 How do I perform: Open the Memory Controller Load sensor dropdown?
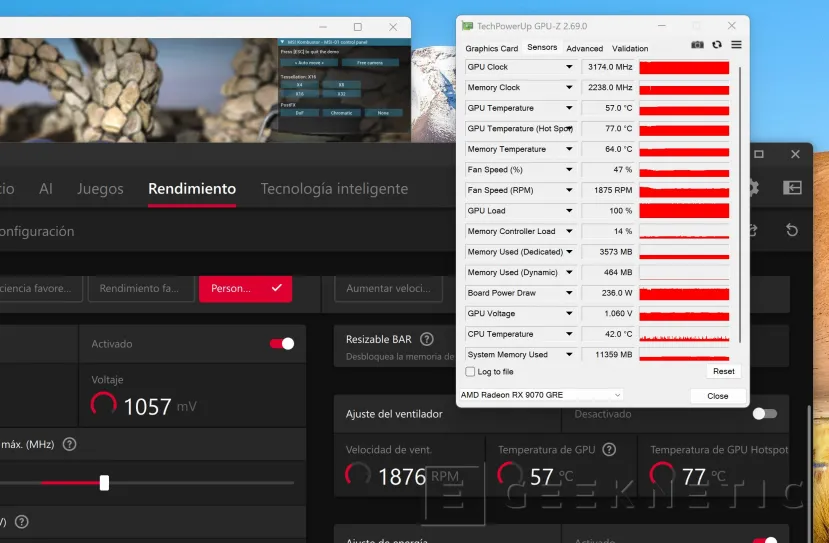(x=569, y=231)
